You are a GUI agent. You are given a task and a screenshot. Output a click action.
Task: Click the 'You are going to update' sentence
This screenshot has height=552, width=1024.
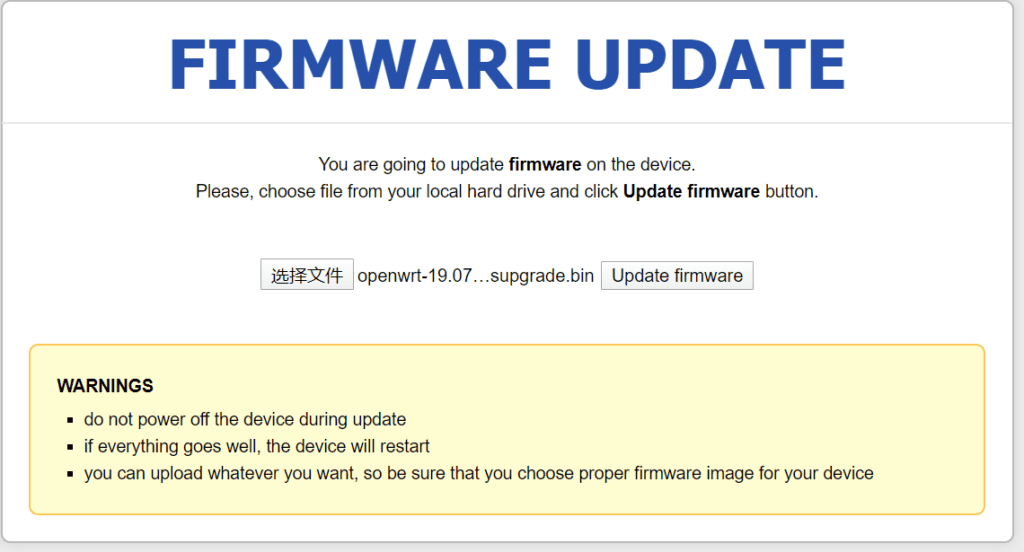411,164
